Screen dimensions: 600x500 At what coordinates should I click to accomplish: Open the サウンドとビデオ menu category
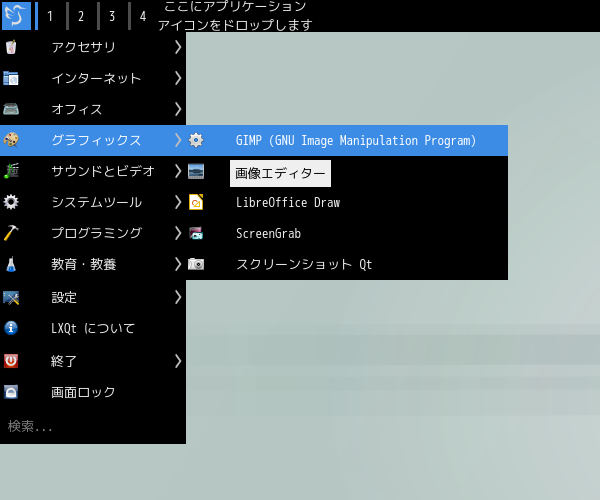93,171
